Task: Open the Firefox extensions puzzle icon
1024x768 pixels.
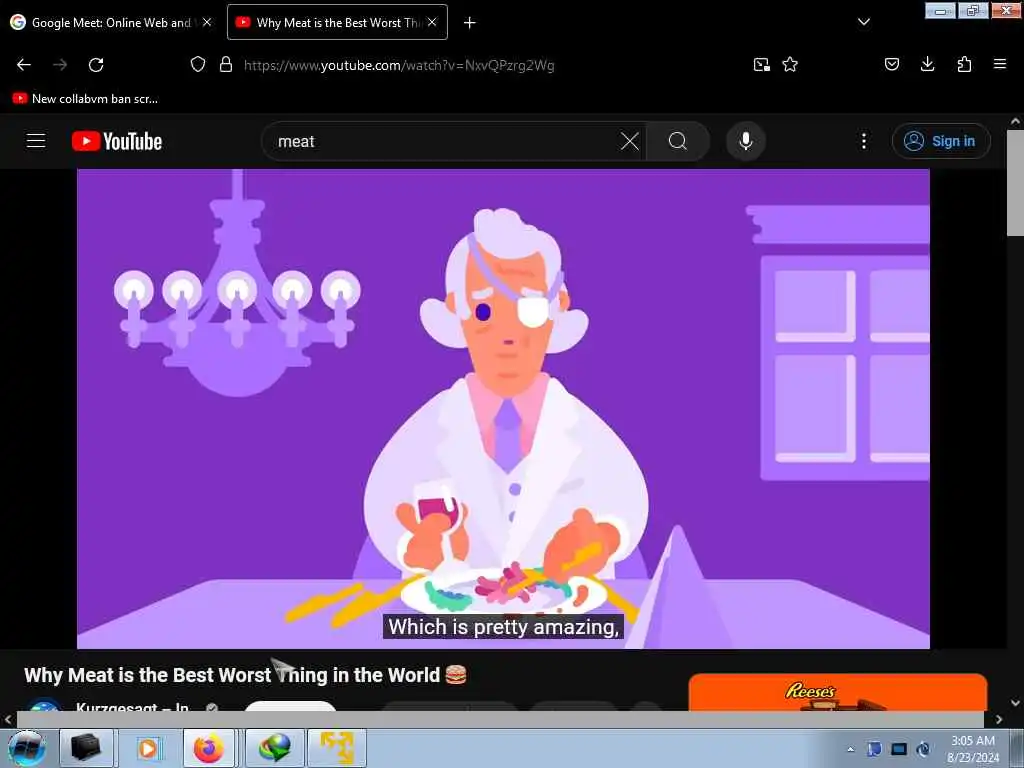Action: click(964, 64)
